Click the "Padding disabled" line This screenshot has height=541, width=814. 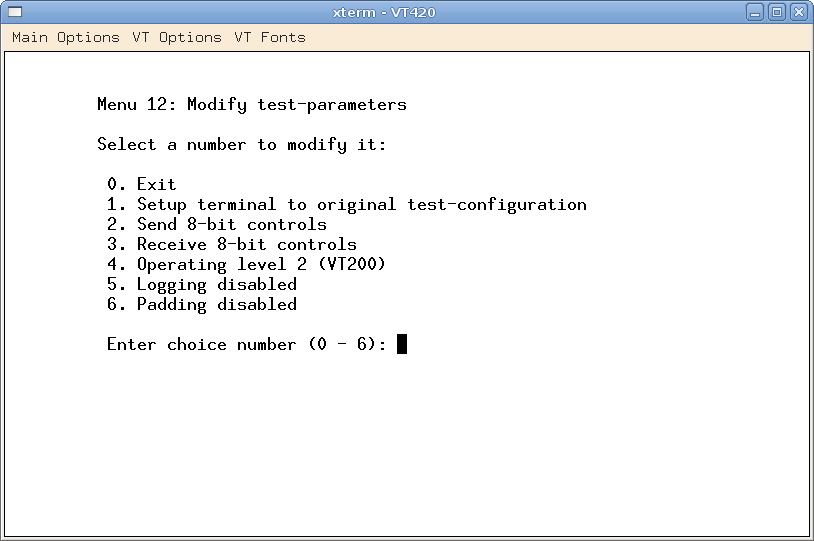coord(216,304)
